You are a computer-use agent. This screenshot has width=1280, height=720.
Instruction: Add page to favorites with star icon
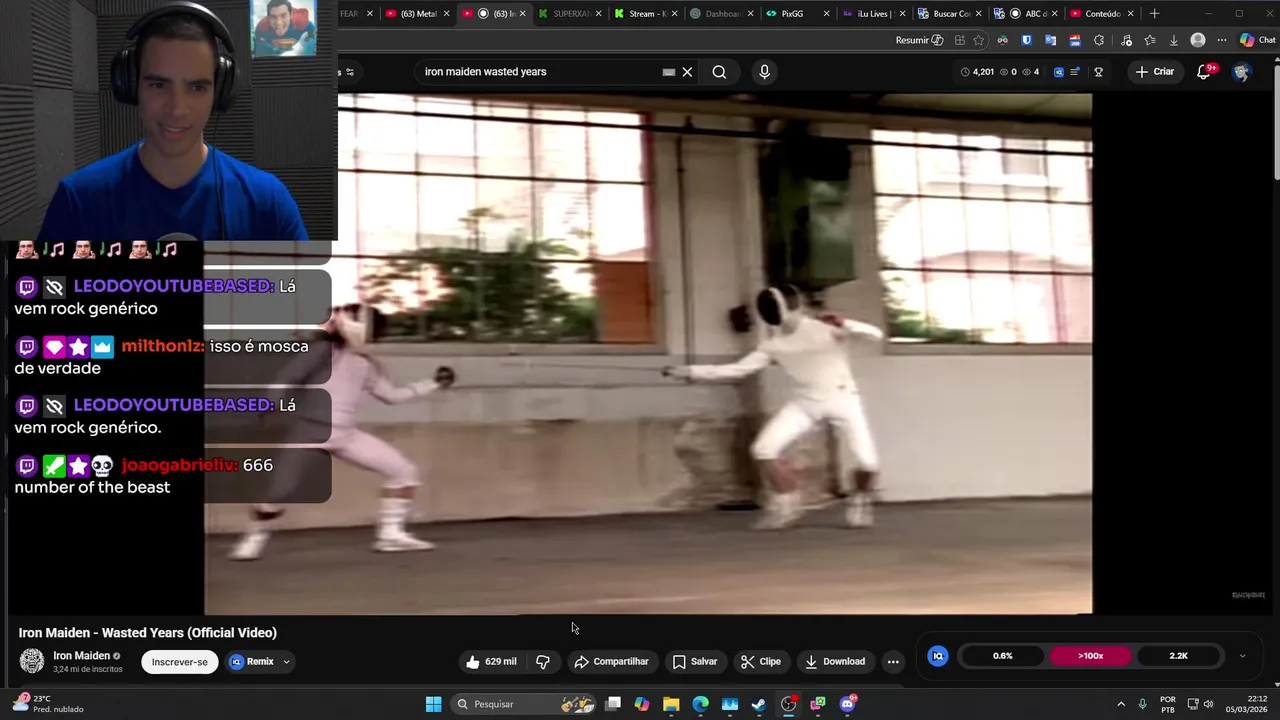coord(978,40)
